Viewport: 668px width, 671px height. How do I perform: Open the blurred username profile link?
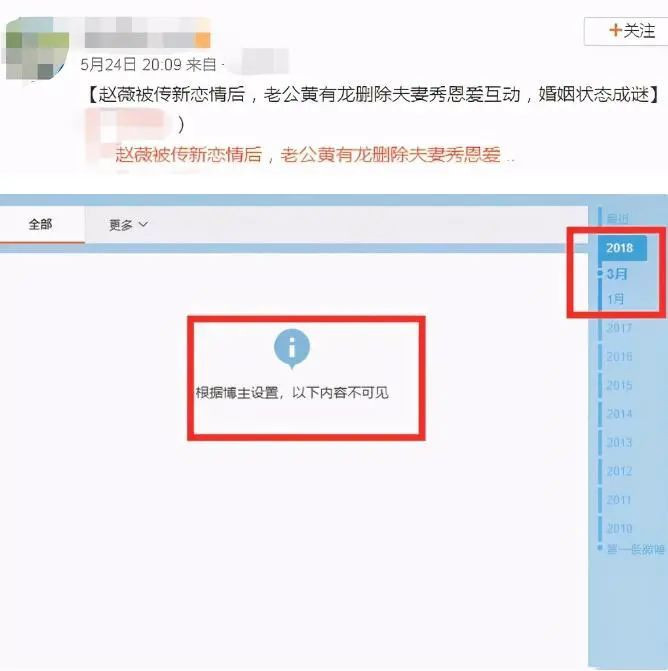tap(147, 33)
